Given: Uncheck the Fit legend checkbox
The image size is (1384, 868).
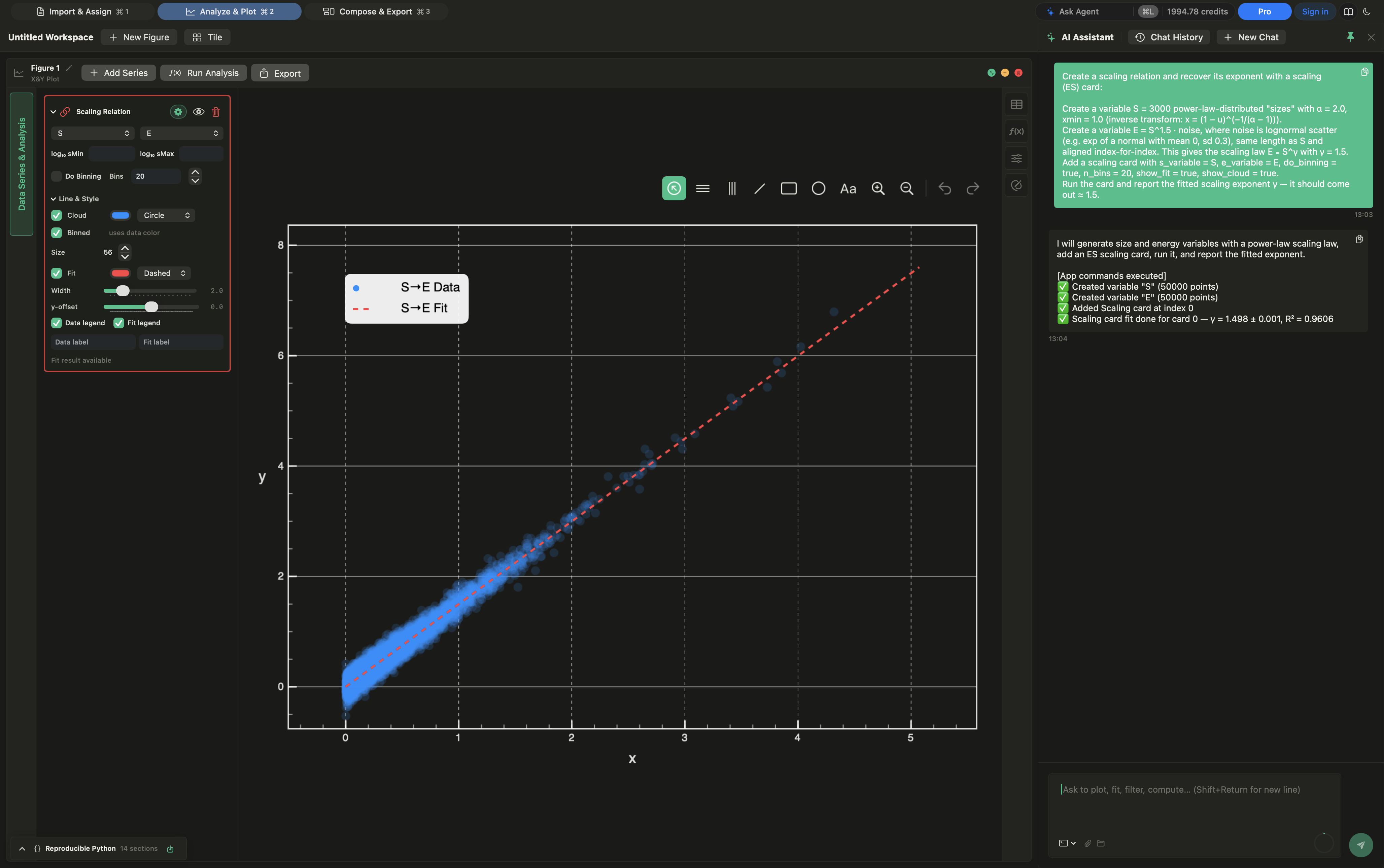Looking at the screenshot, I should coord(118,323).
